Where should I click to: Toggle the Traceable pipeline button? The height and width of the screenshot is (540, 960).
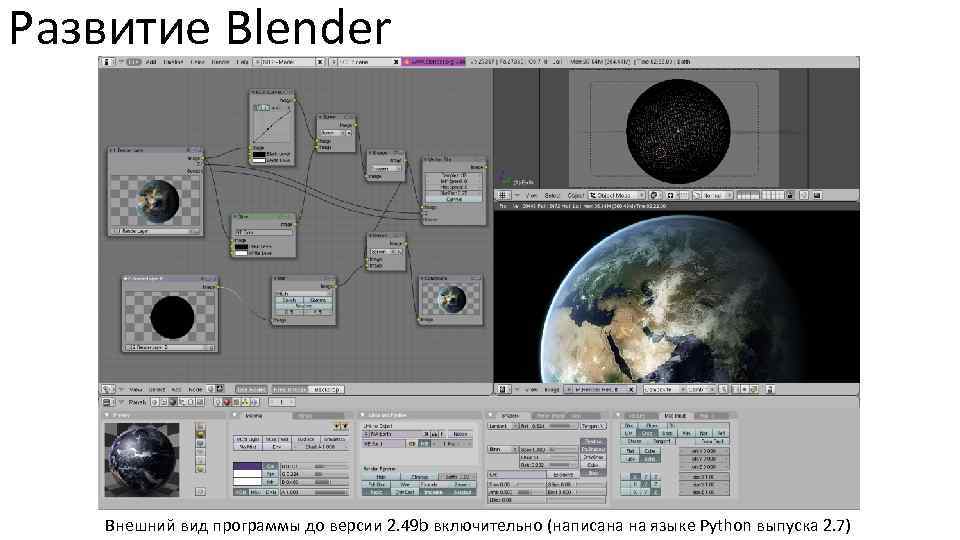coord(432,492)
